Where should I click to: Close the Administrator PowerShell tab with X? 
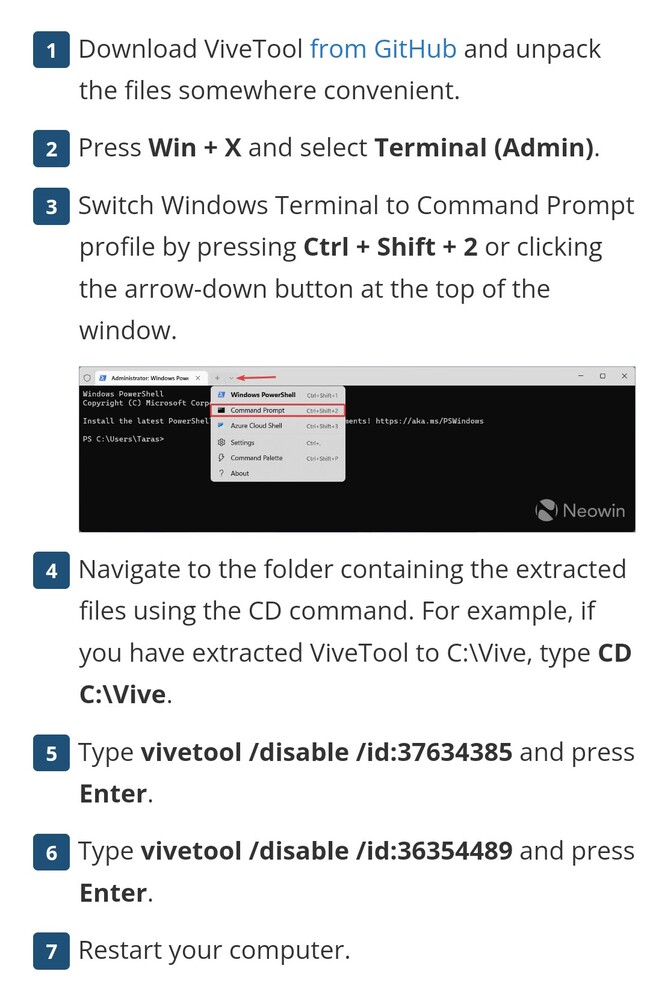(198, 377)
